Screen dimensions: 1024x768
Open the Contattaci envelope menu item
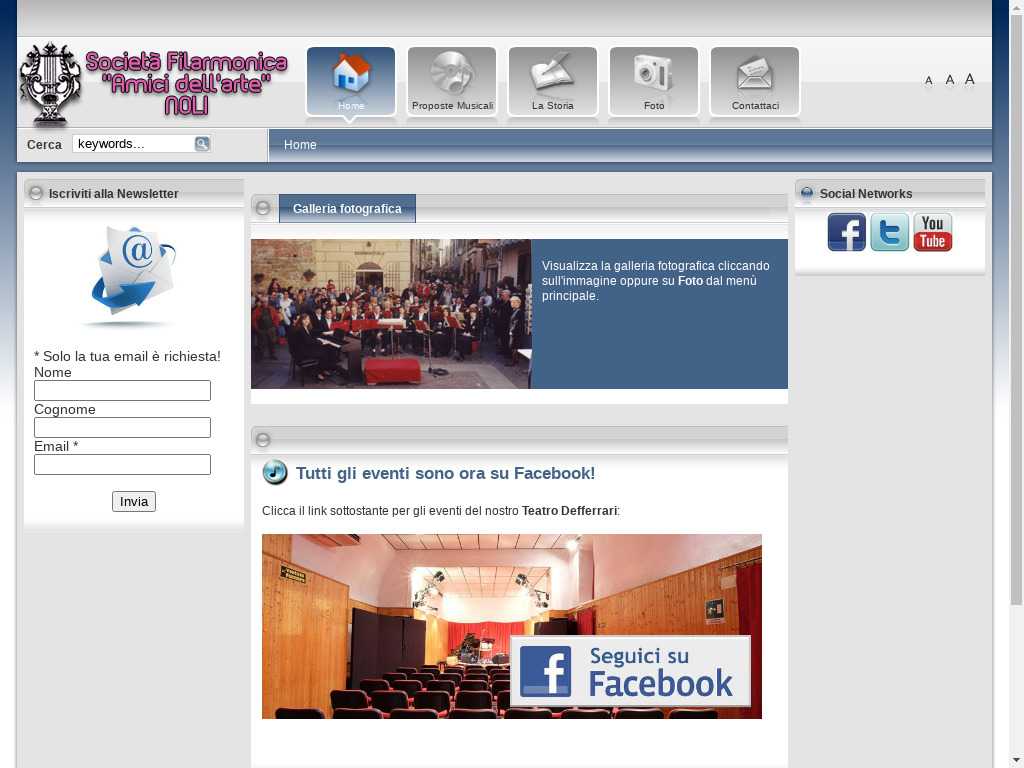pyautogui.click(x=755, y=82)
